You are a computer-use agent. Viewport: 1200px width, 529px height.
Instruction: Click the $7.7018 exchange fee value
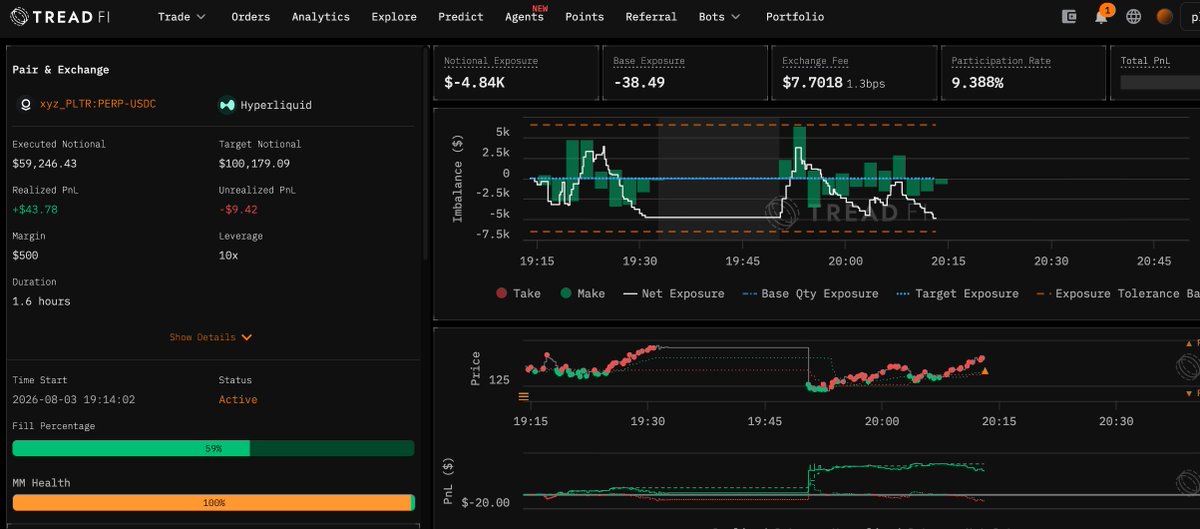click(x=812, y=82)
